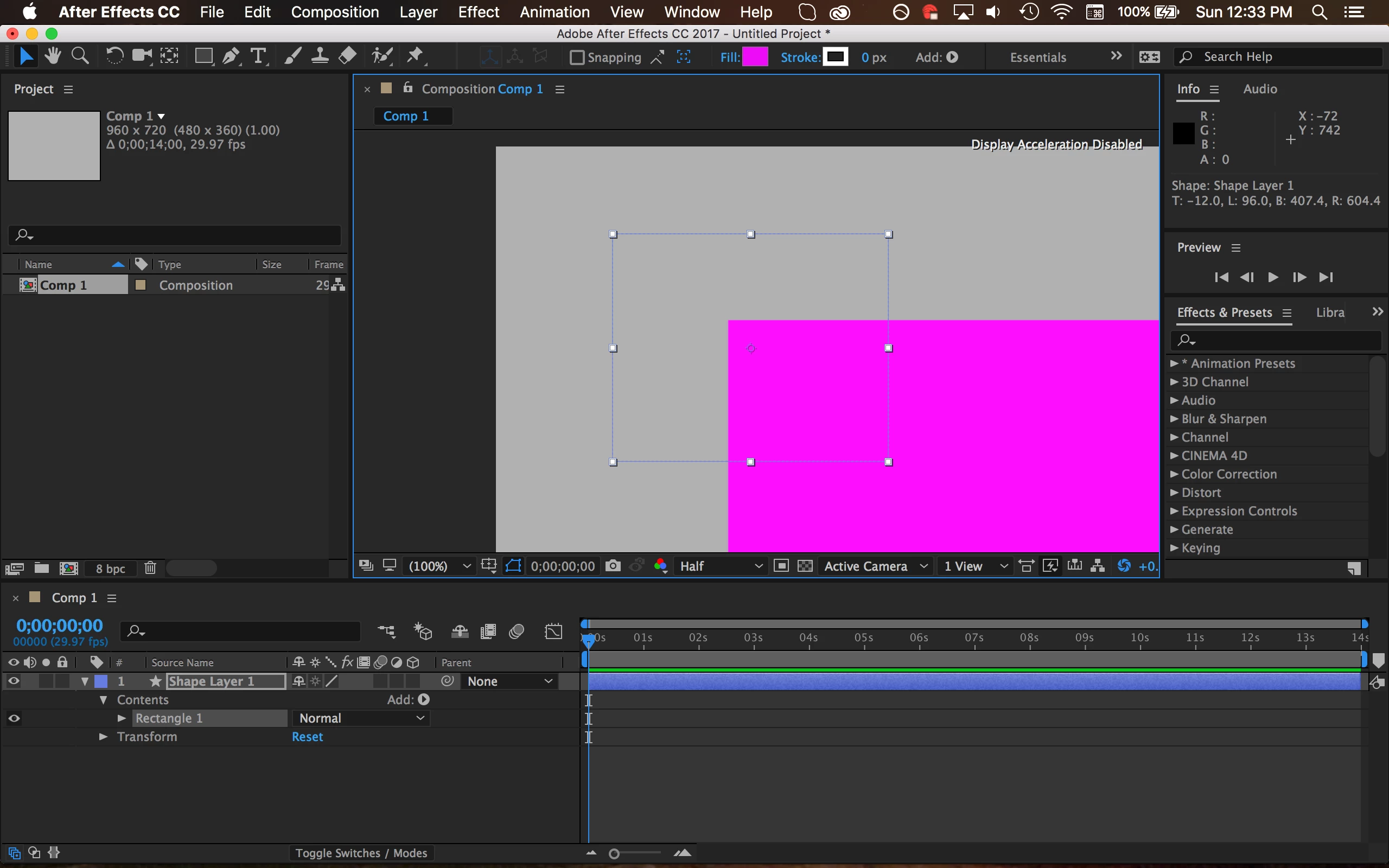This screenshot has height=868, width=1389.
Task: Select the Hand tool
Action: 53,56
